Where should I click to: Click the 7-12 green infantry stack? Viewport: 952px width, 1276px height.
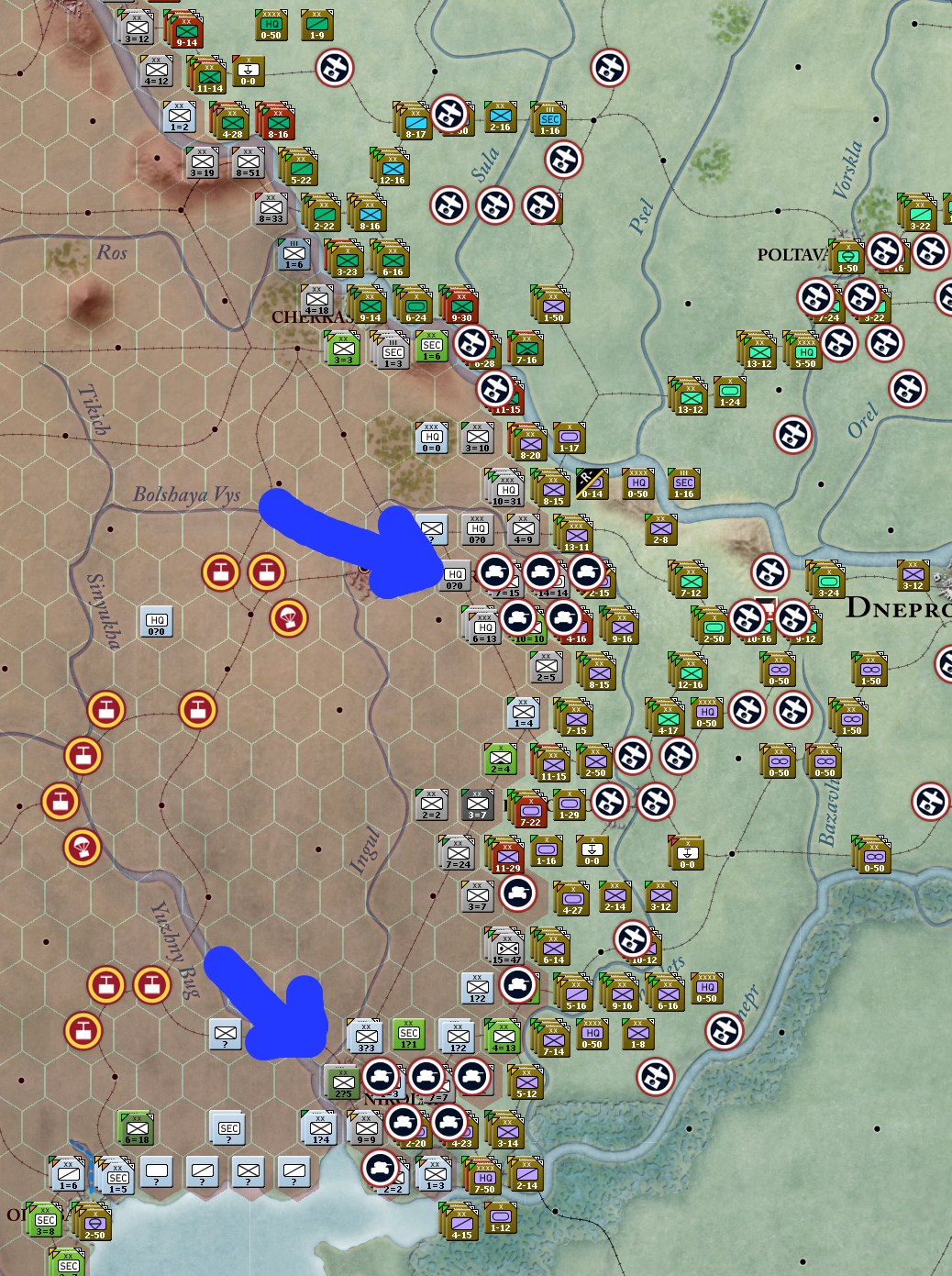tap(690, 581)
